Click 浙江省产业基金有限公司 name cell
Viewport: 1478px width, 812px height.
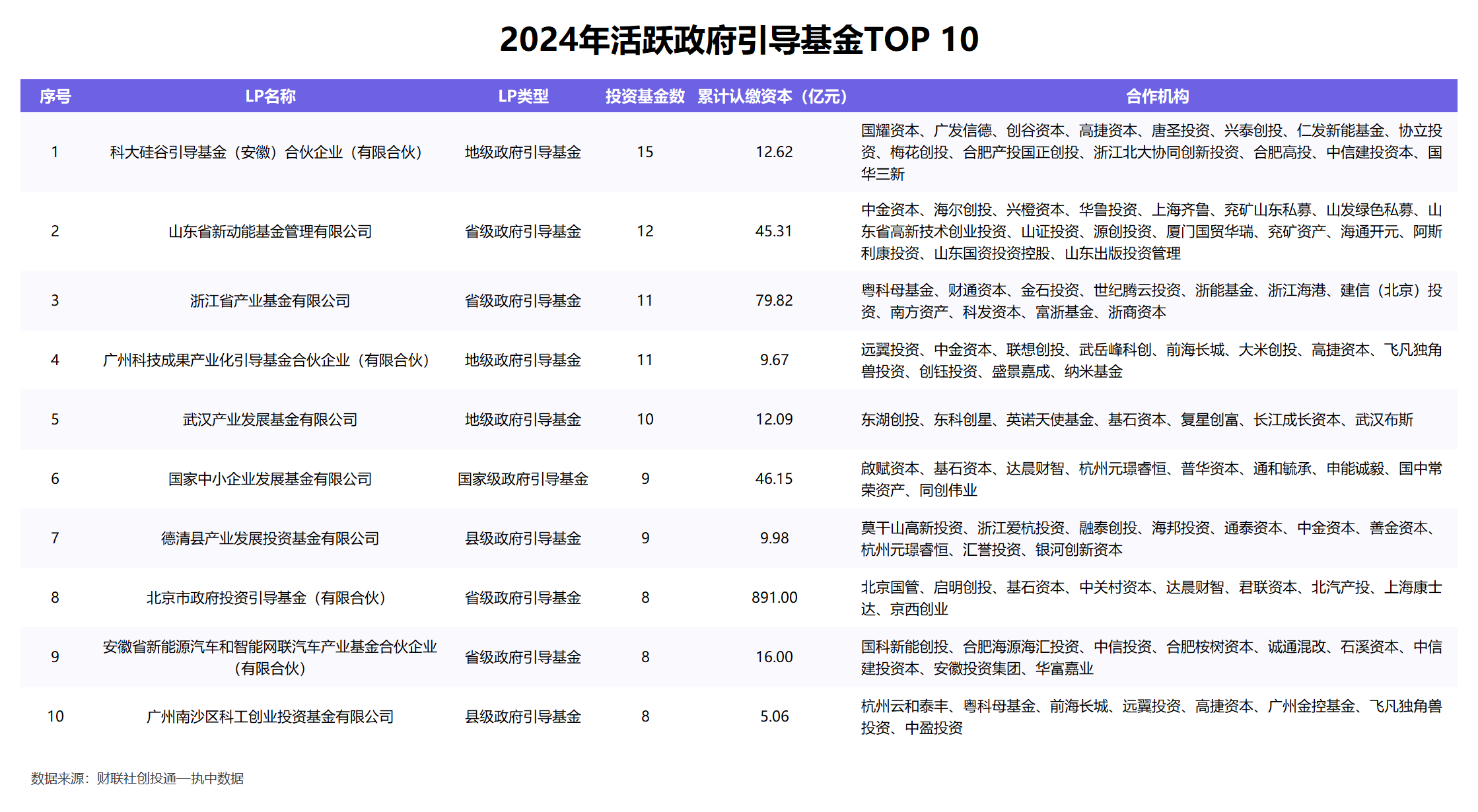click(x=270, y=301)
